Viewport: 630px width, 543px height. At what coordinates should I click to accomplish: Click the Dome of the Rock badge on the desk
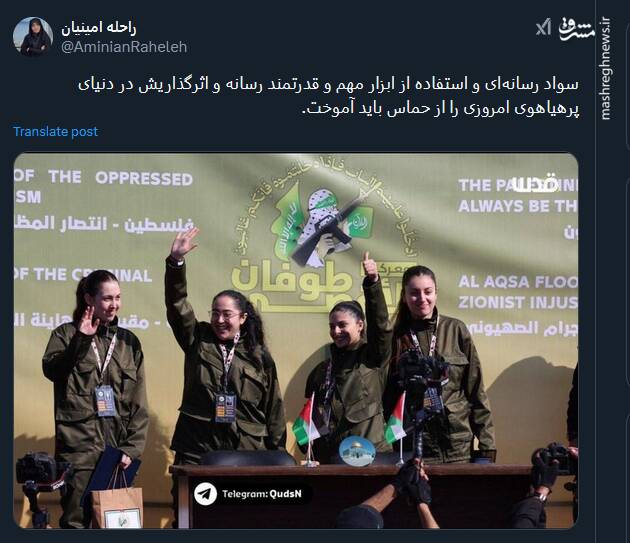tap(357, 451)
